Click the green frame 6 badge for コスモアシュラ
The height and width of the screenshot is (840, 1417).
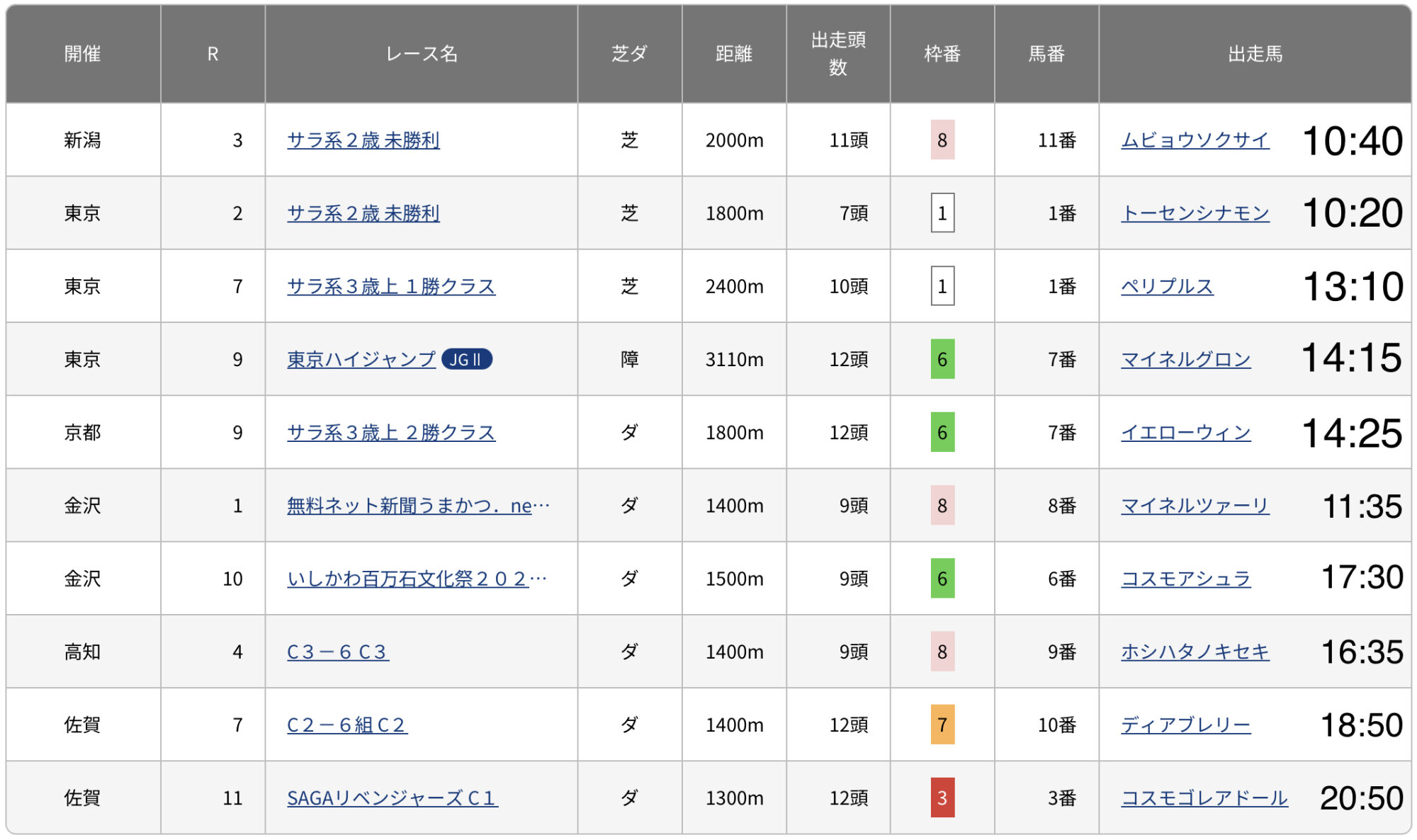click(942, 579)
